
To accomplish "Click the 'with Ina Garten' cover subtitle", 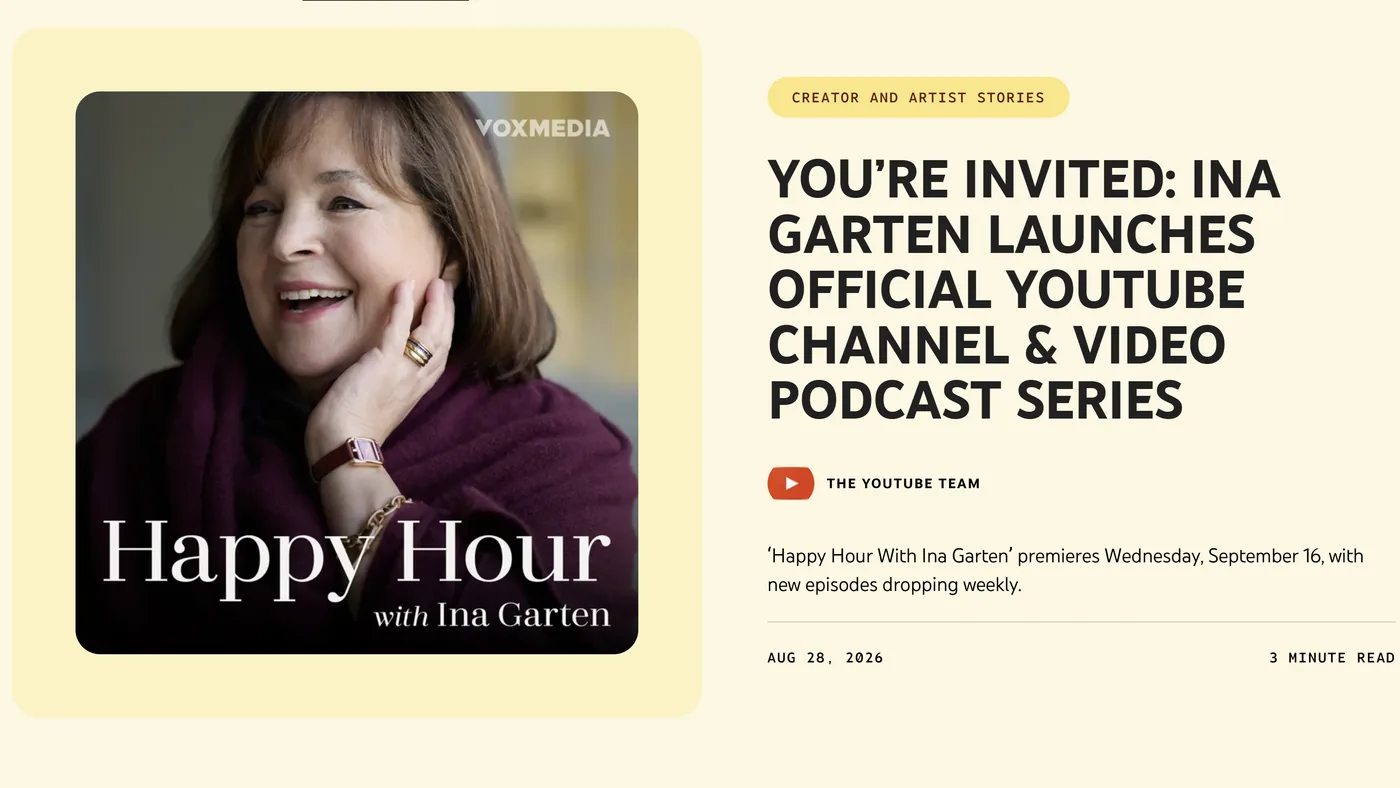I will (x=492, y=614).
